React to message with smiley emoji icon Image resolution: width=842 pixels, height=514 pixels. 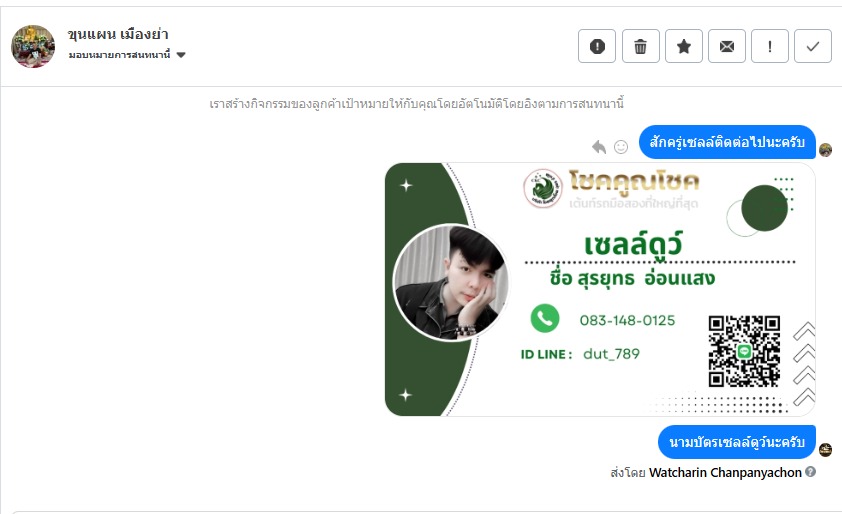click(x=621, y=147)
